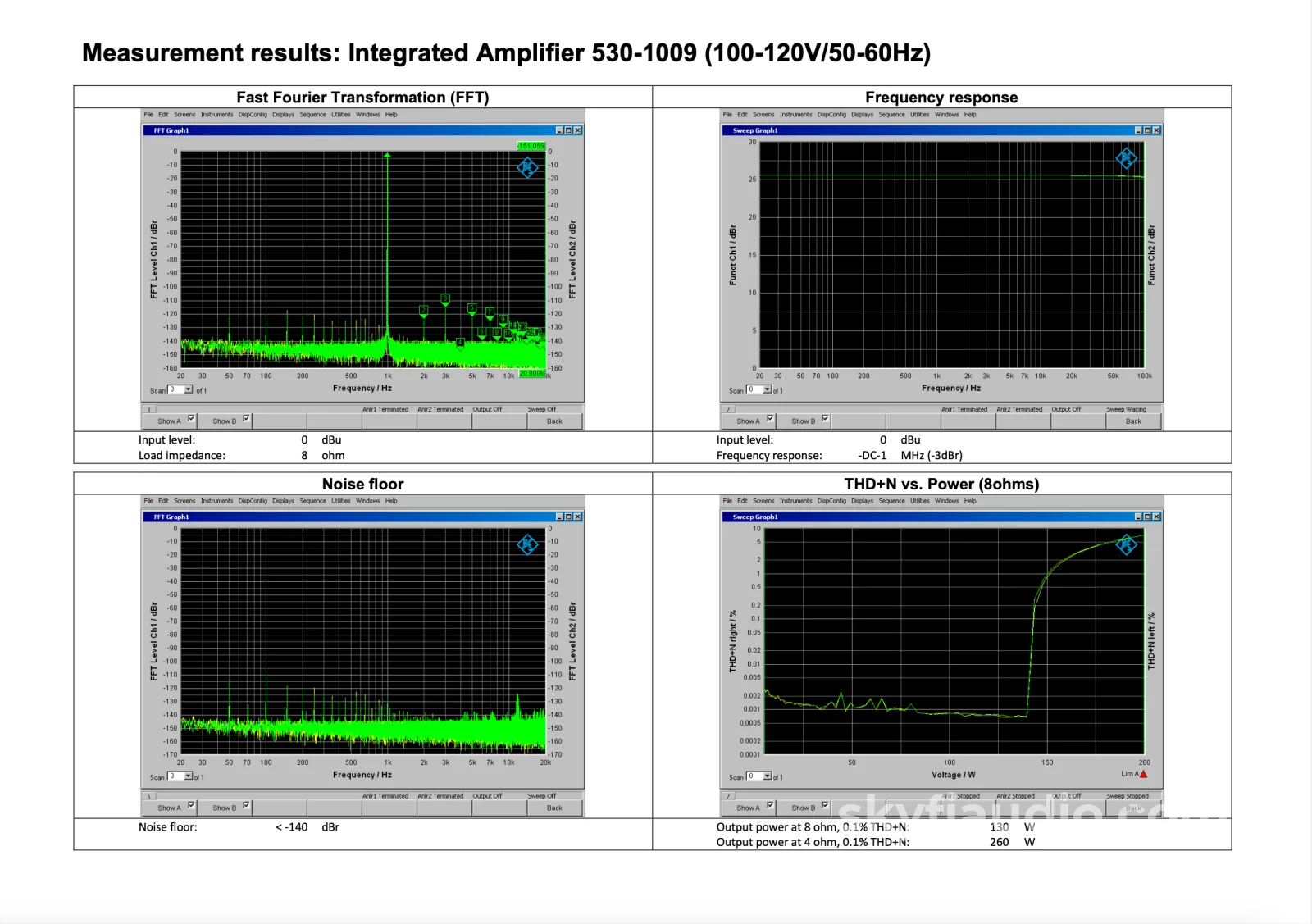Toggle Show B checkbox in Noise floor panel
1312x924 pixels.
click(x=246, y=805)
